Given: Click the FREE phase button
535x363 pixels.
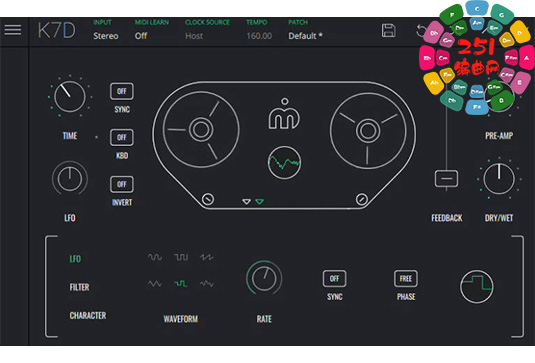Looking at the screenshot, I should click(406, 278).
